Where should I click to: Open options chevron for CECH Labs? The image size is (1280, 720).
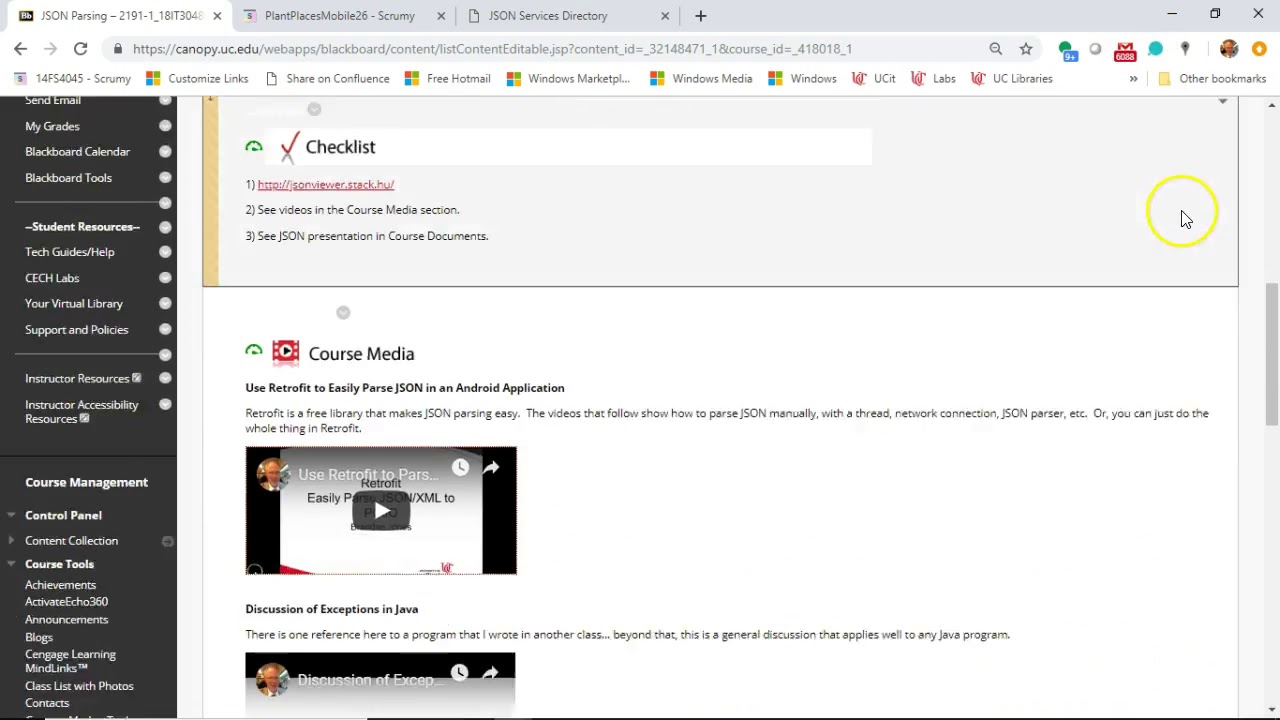point(165,278)
